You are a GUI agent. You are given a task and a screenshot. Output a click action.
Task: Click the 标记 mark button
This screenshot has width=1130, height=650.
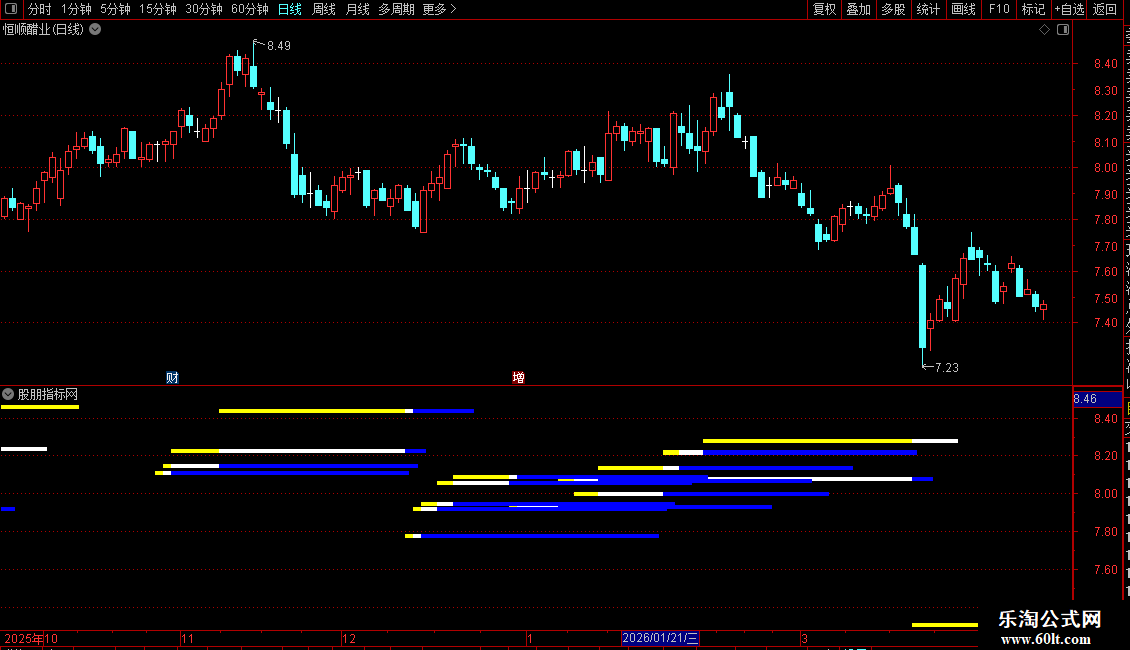1033,9
